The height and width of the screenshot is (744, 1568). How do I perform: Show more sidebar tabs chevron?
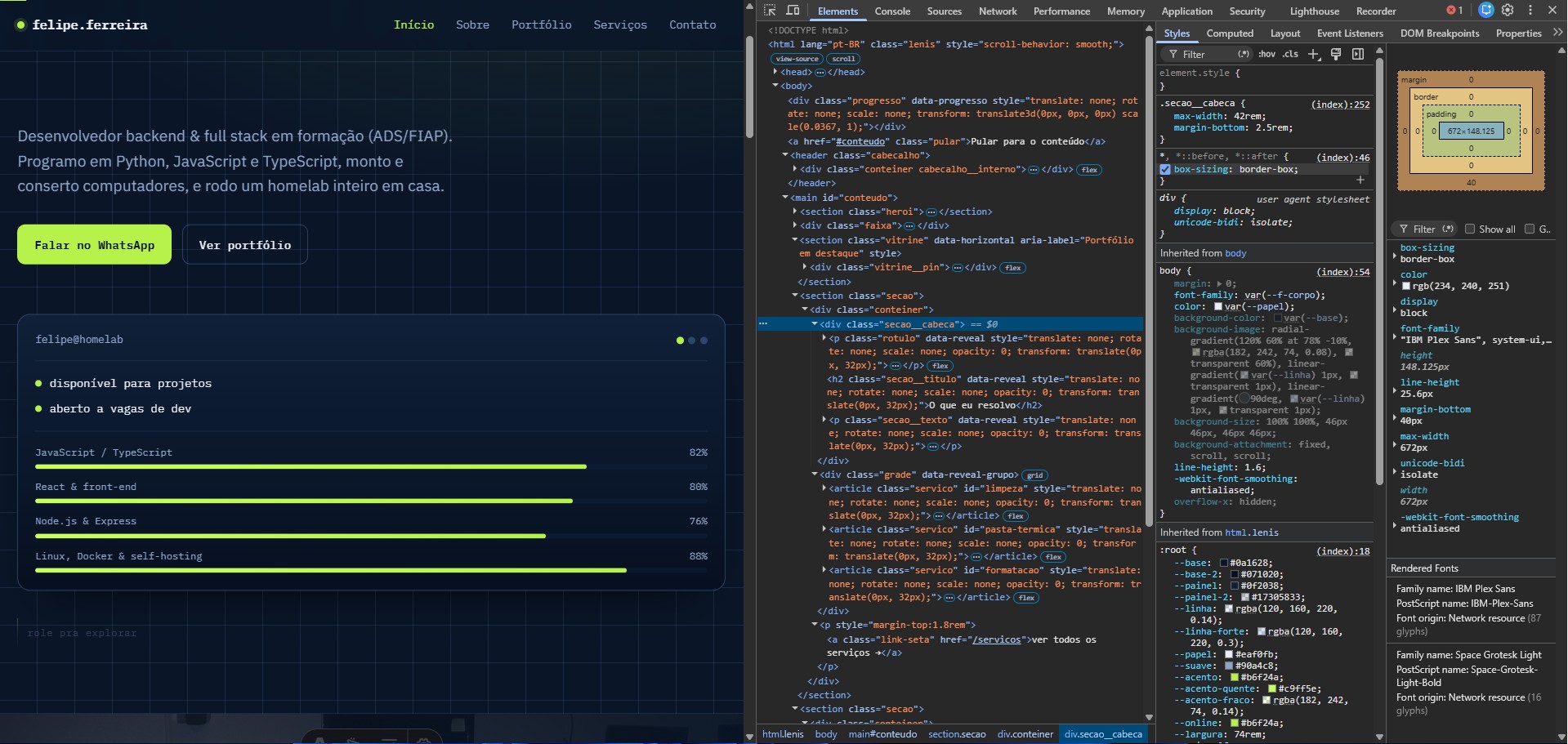point(1557,33)
